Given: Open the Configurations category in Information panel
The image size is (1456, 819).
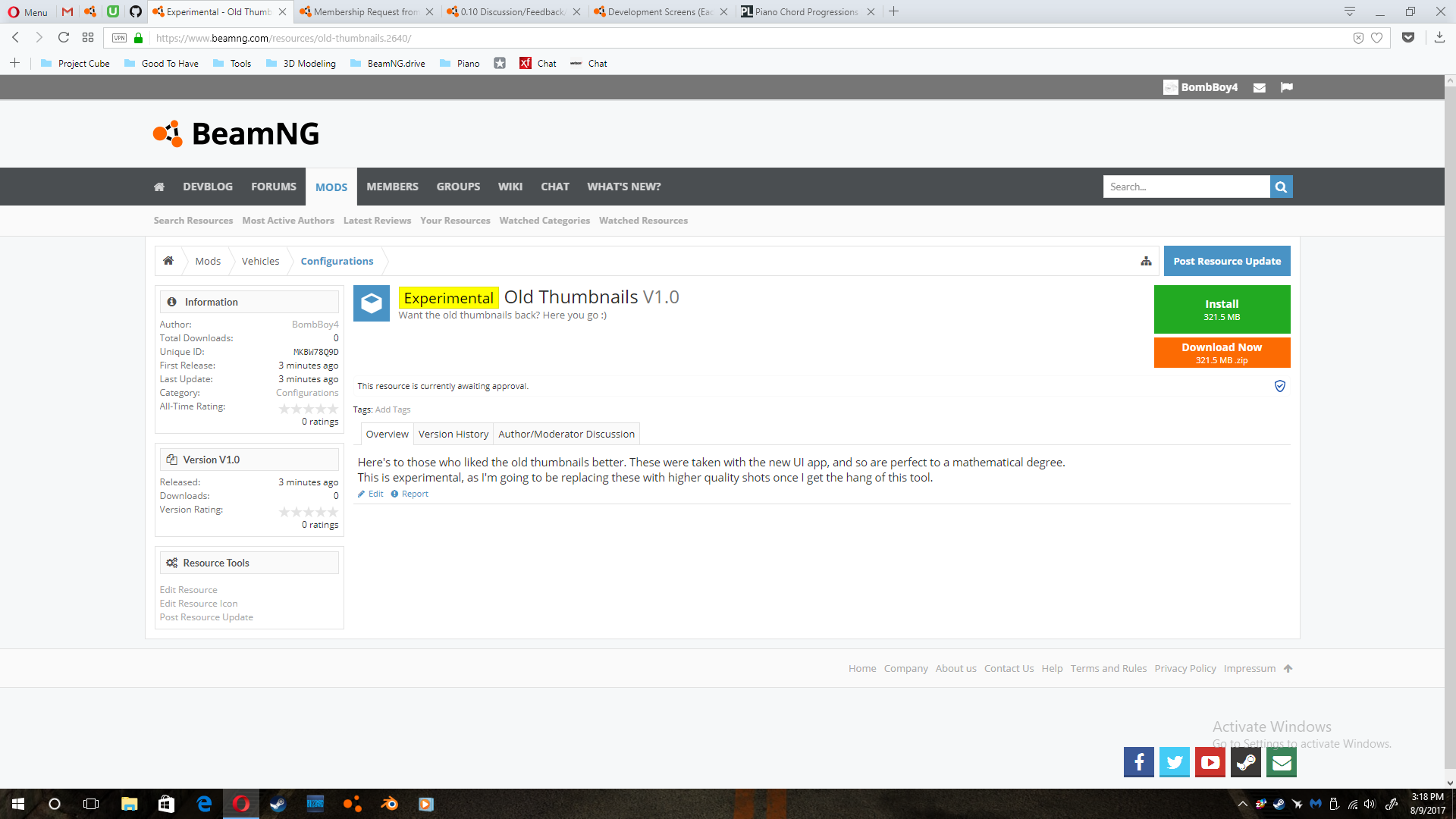Looking at the screenshot, I should coord(307,393).
